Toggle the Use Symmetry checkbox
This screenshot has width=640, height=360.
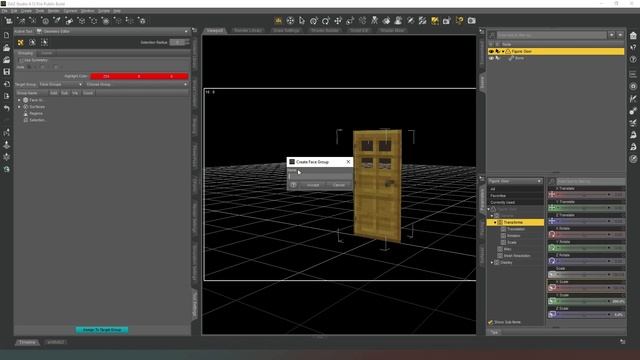coord(21,60)
